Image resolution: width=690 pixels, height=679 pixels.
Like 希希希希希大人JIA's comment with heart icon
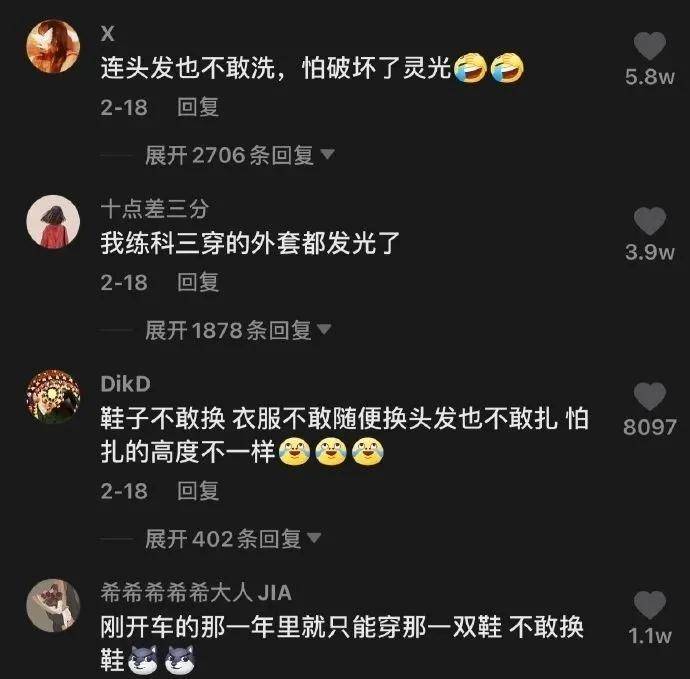click(650, 605)
